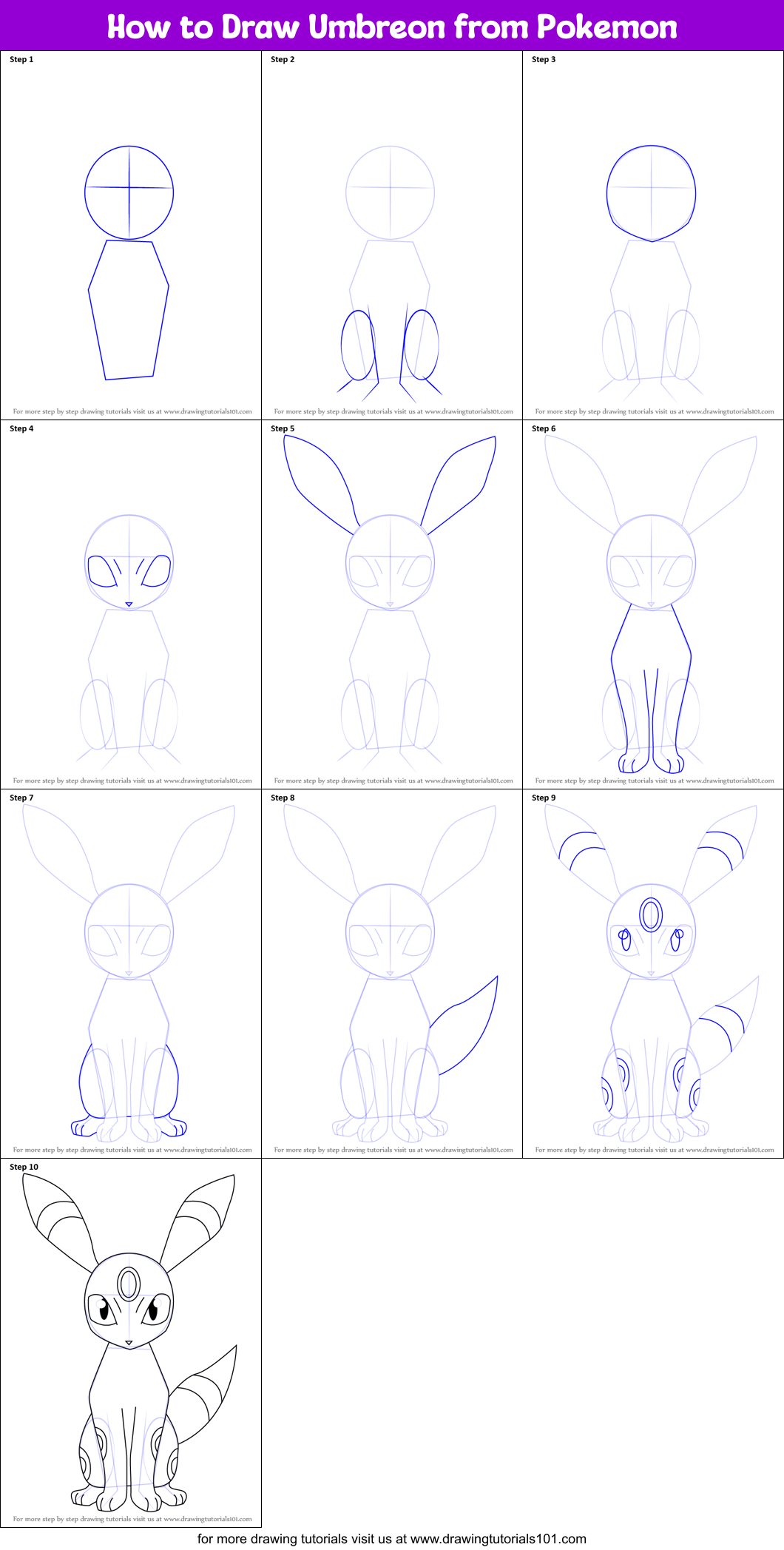This screenshot has height=1550, width=784.
Task: Open the Step 7 hind paws drawing
Action: (x=131, y=974)
